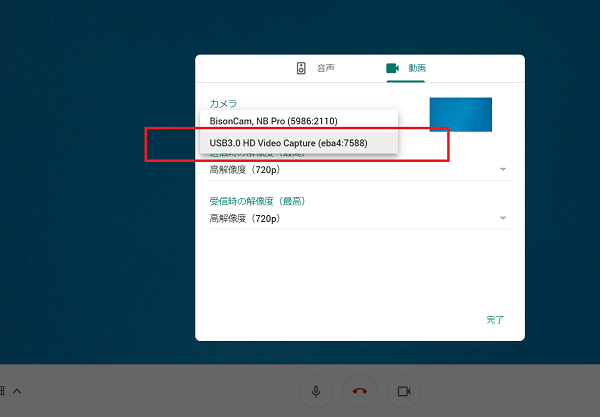Select USB3.0 HD Video Capture camera
This screenshot has width=600, height=417.
pyautogui.click(x=288, y=144)
